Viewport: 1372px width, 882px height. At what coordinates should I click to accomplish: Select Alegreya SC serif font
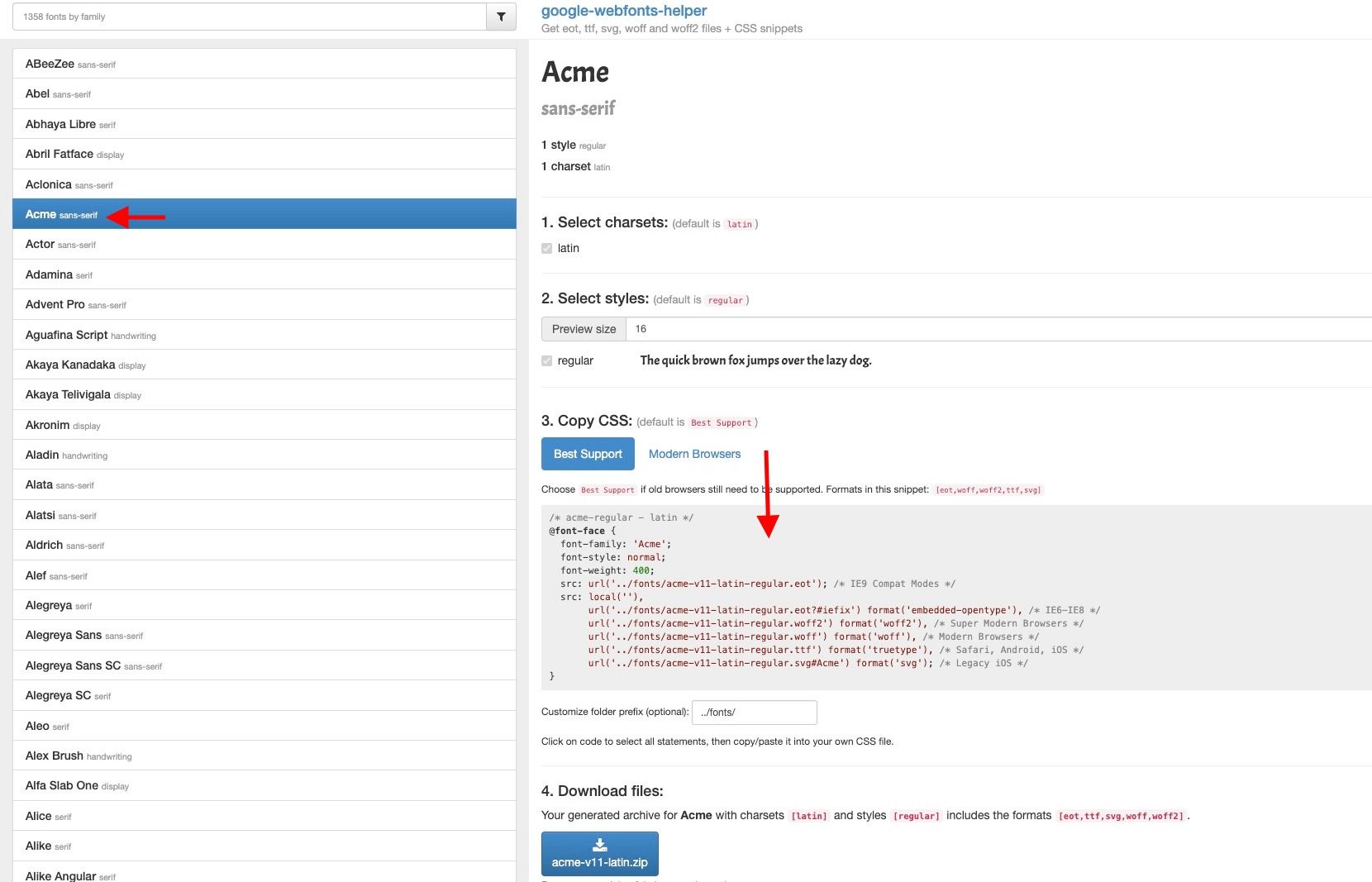point(264,695)
